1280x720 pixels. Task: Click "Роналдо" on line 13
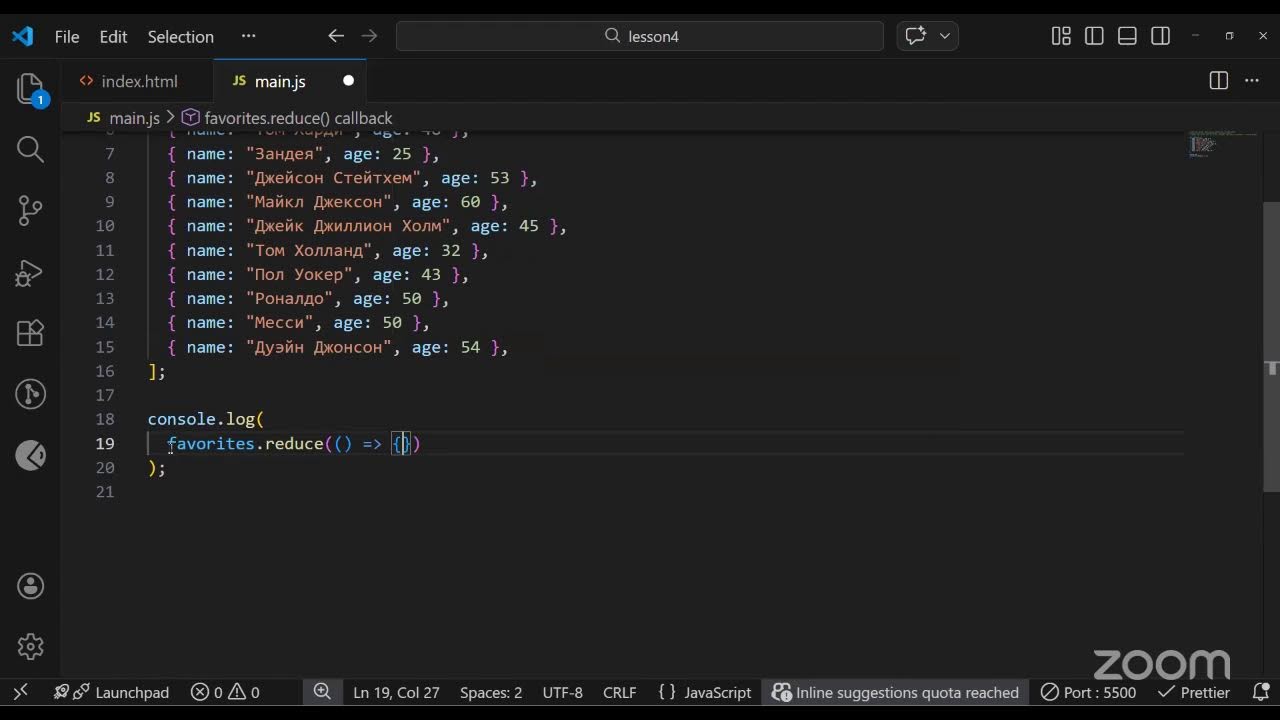coord(290,299)
